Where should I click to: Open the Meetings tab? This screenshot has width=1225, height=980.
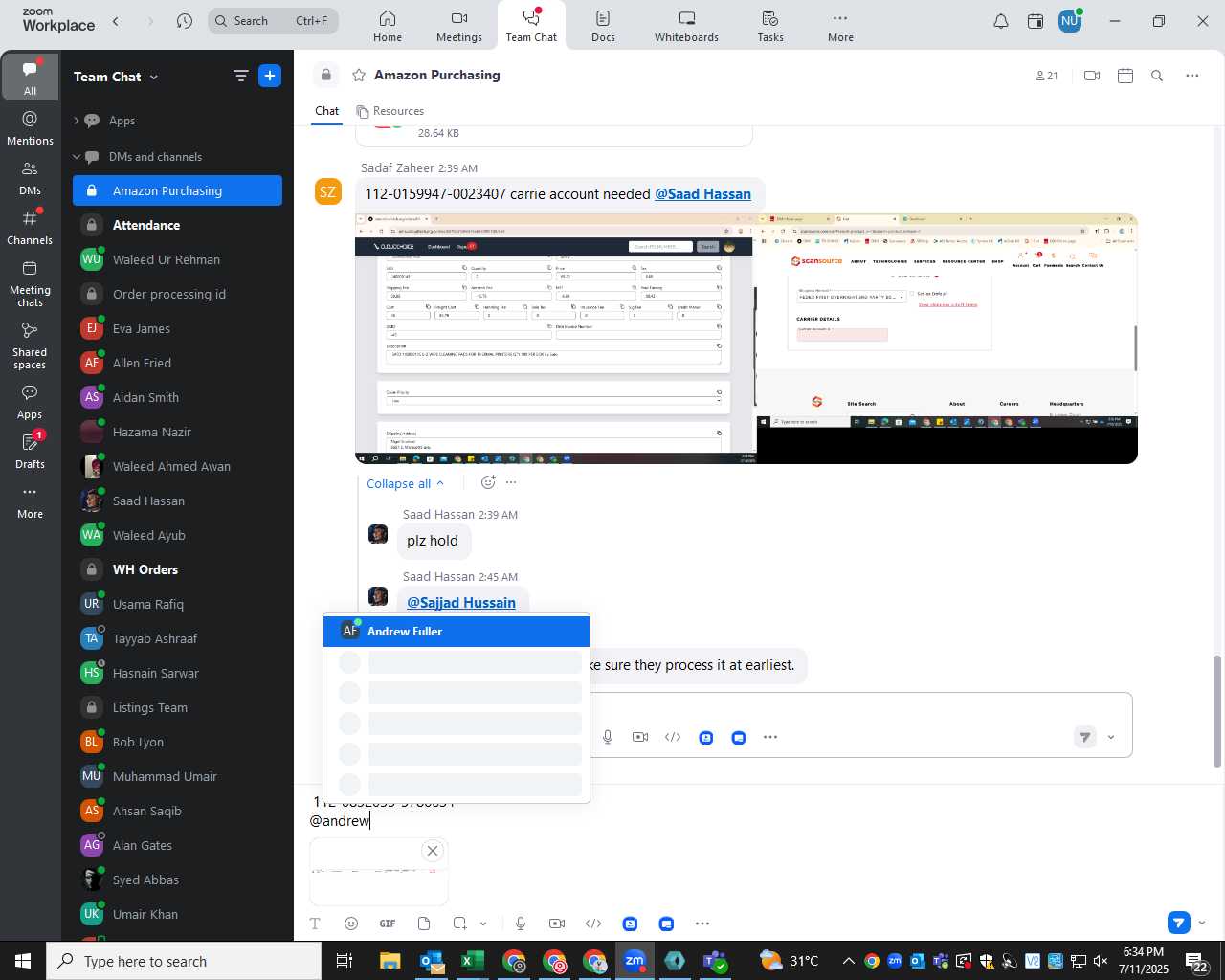pos(459,26)
